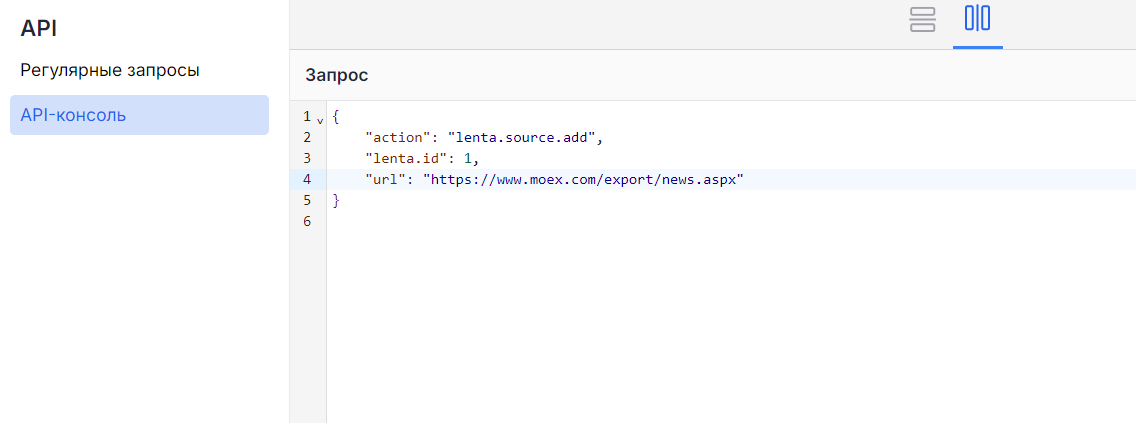Click the API sidebar title
The image size is (1136, 423).
(38, 28)
